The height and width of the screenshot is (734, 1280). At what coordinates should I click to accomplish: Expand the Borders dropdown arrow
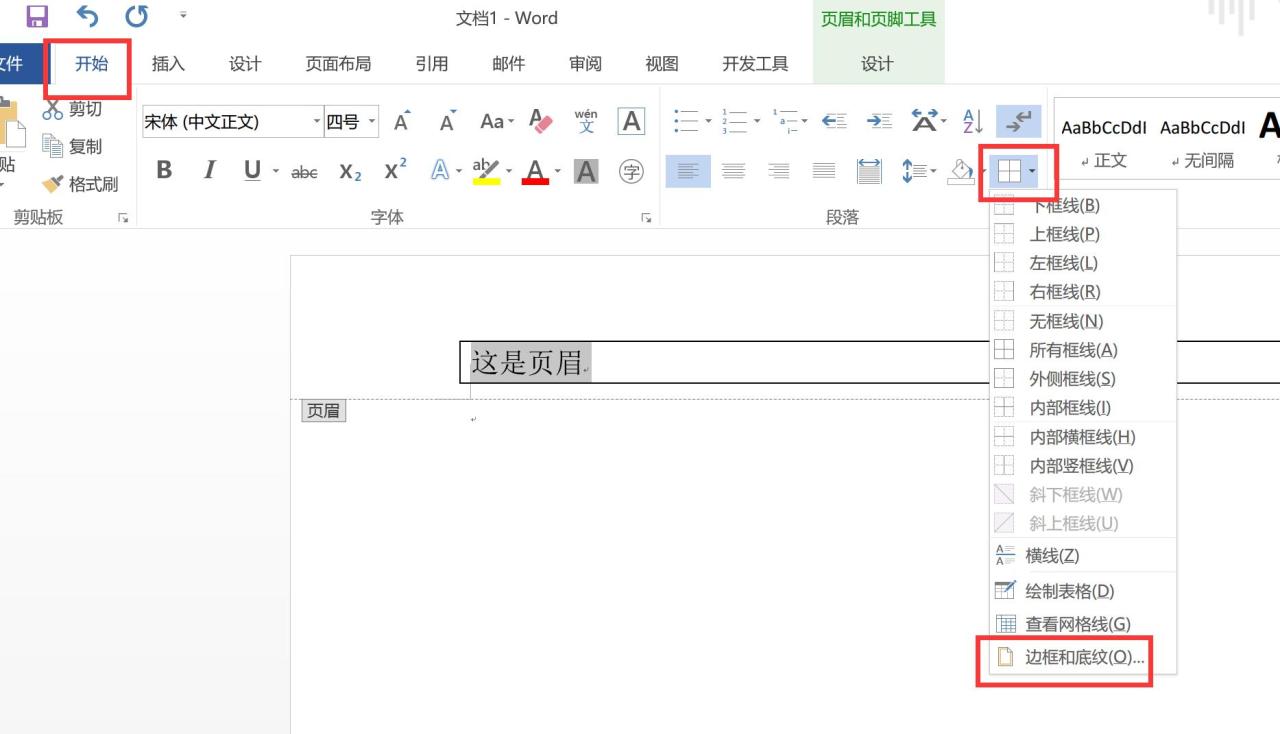[1031, 171]
